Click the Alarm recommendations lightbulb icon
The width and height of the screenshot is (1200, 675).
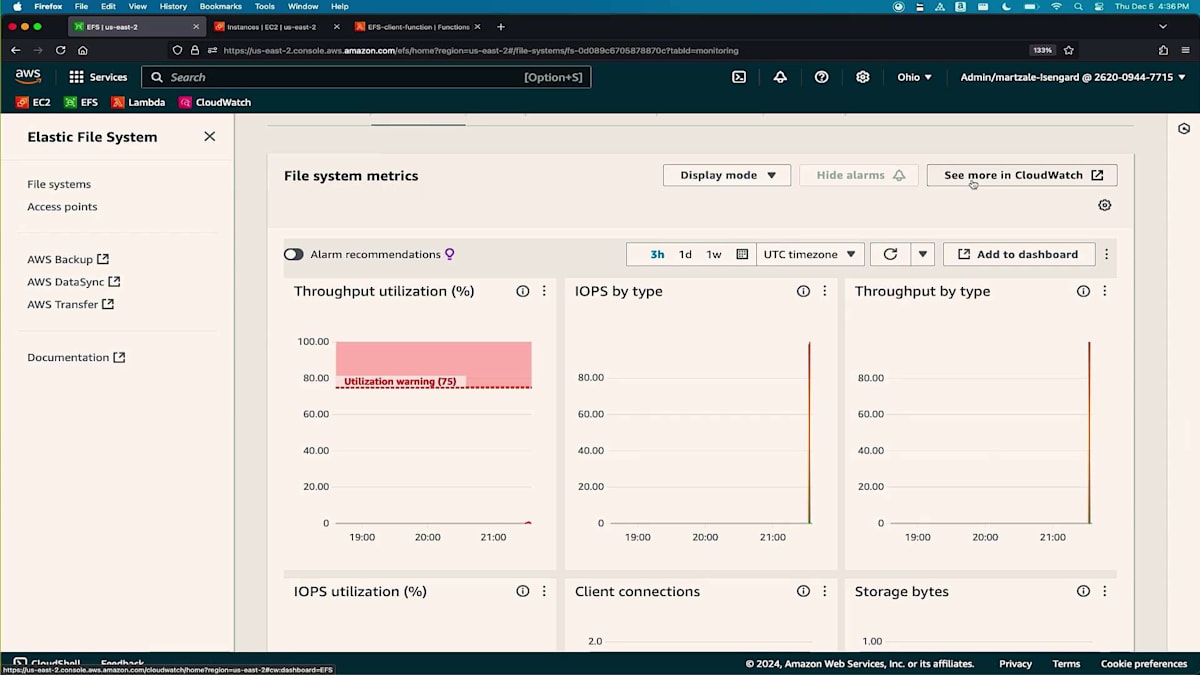pos(450,254)
